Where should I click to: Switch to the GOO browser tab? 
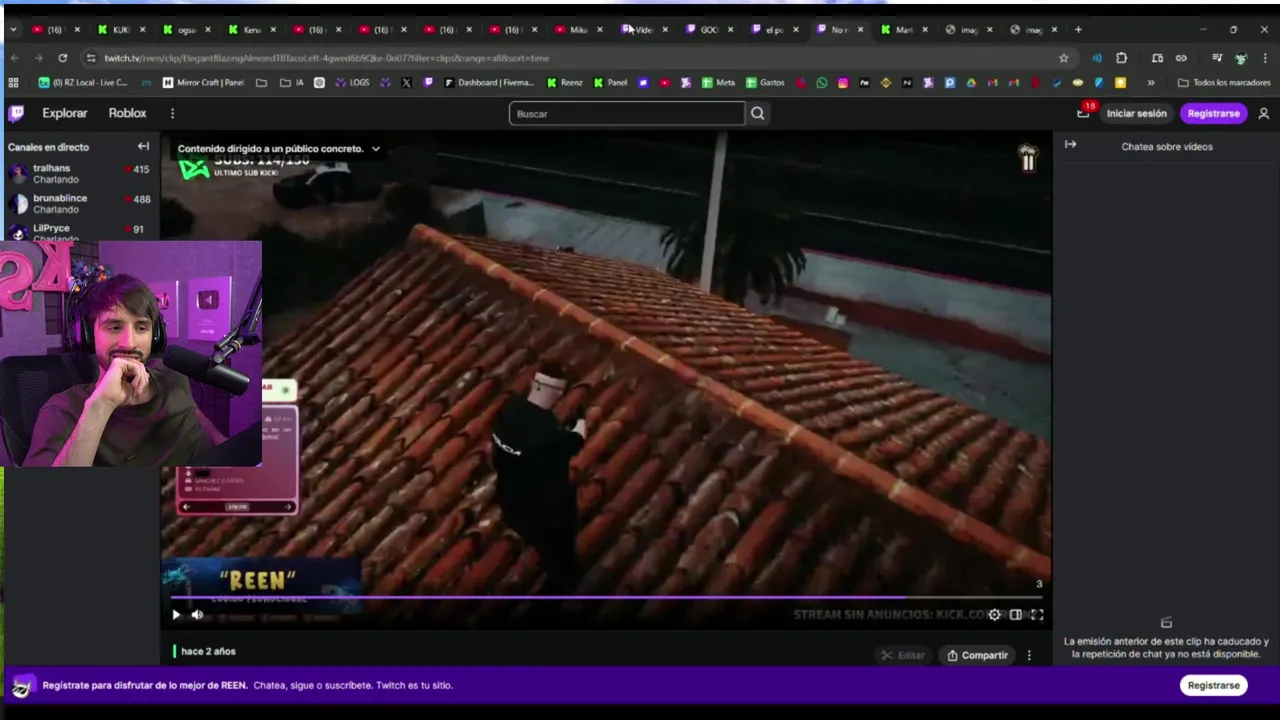(709, 29)
